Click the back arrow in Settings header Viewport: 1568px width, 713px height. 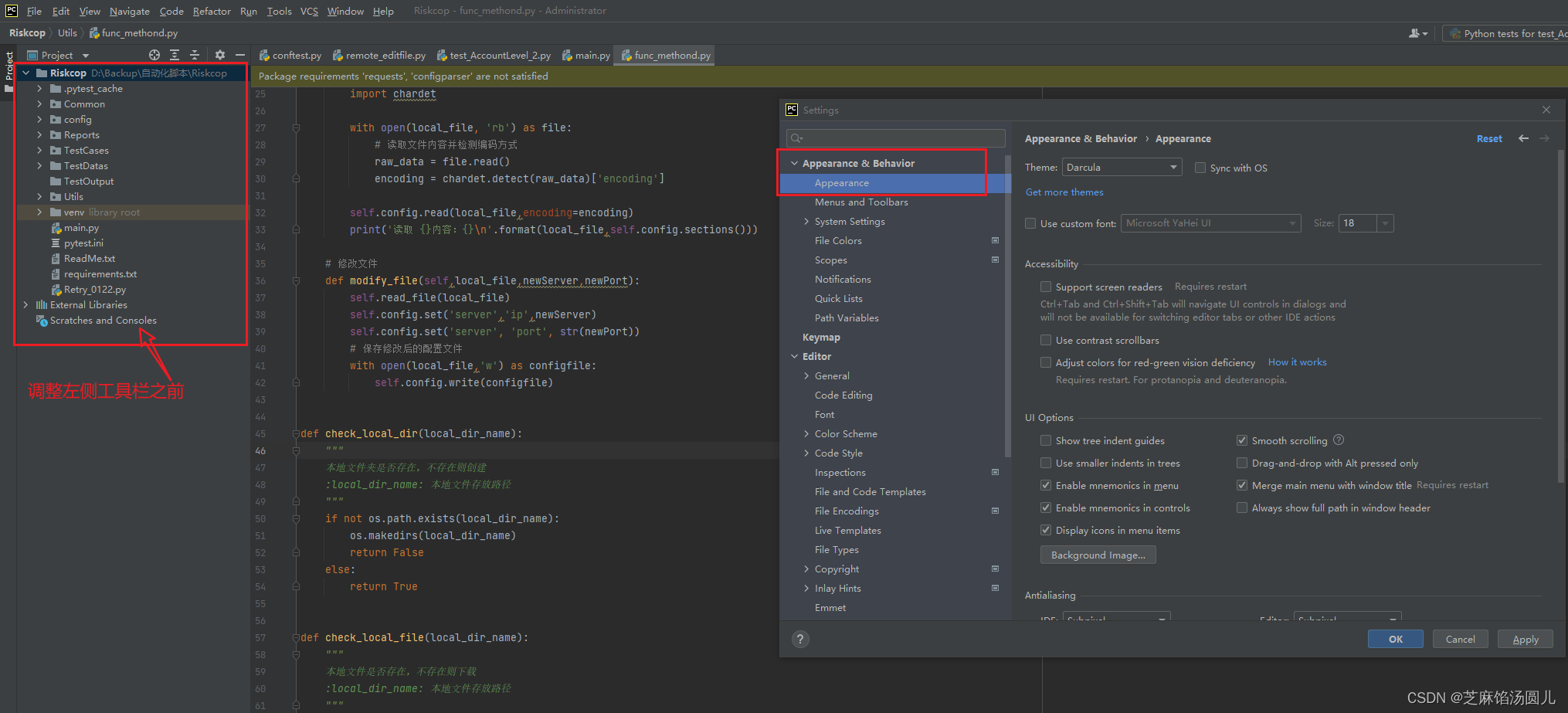point(1523,138)
